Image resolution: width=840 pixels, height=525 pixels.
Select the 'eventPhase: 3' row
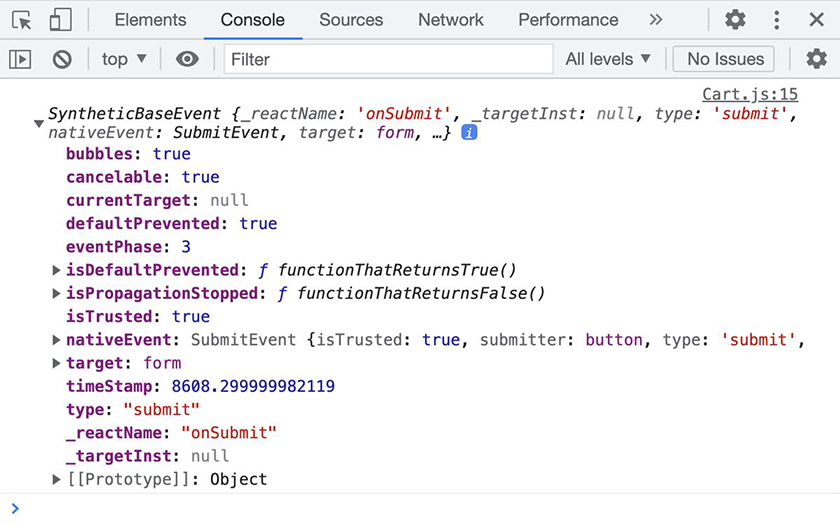pyautogui.click(x=128, y=247)
